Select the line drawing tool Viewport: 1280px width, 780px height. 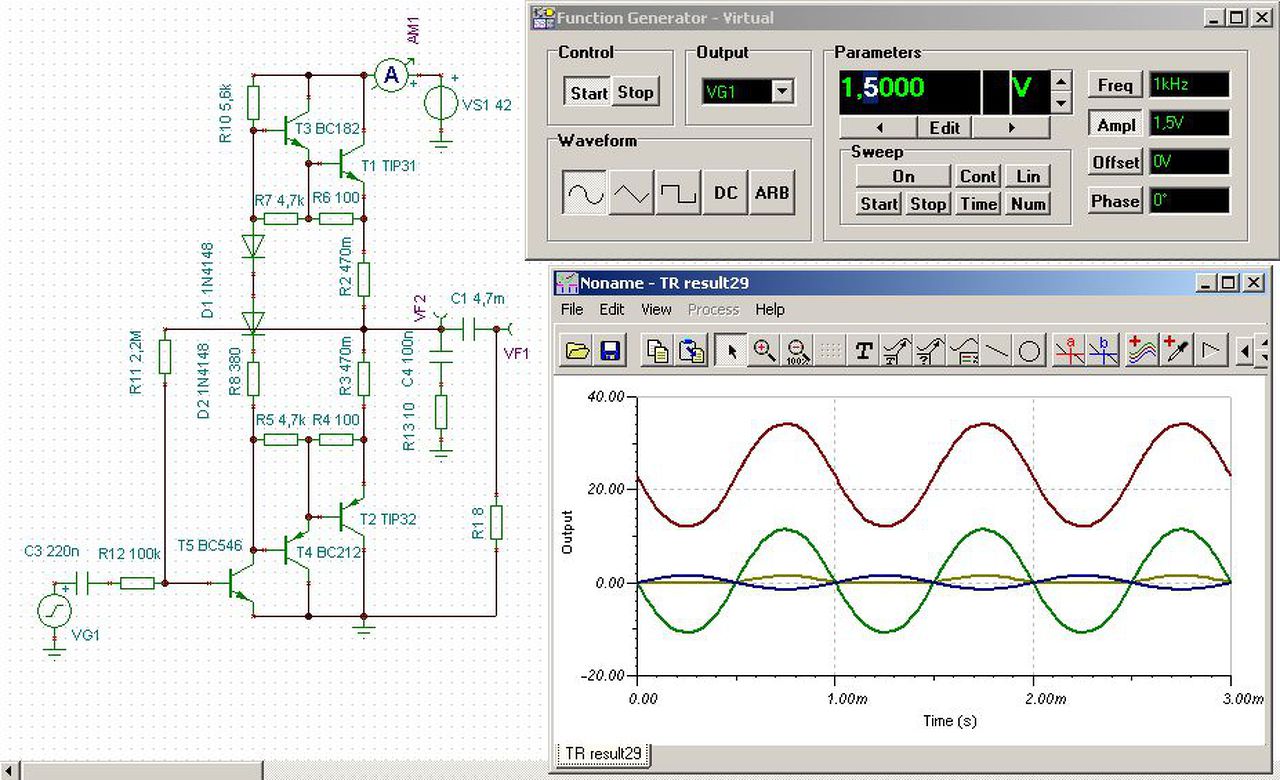[997, 351]
